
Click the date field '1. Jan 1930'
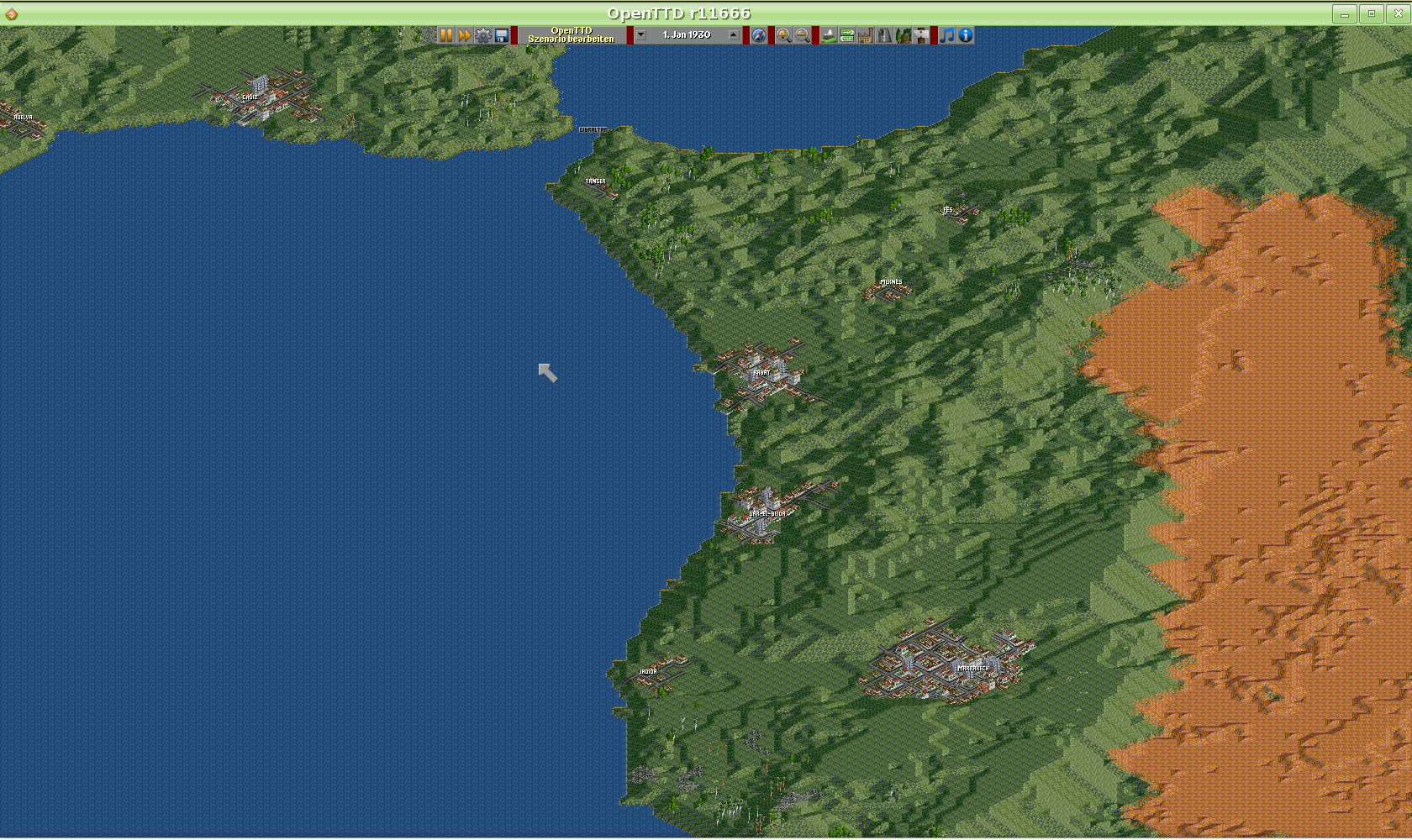pos(687,35)
